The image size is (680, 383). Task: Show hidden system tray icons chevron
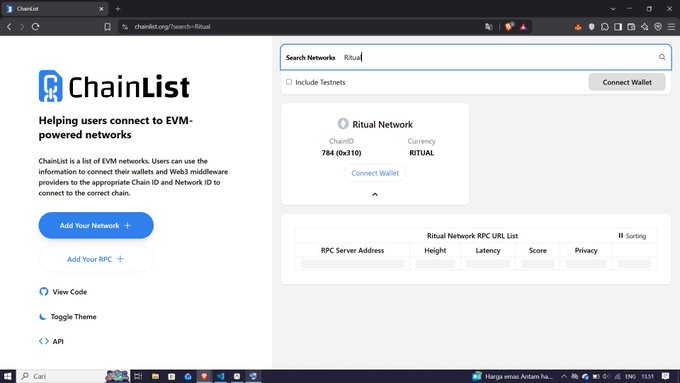point(564,376)
